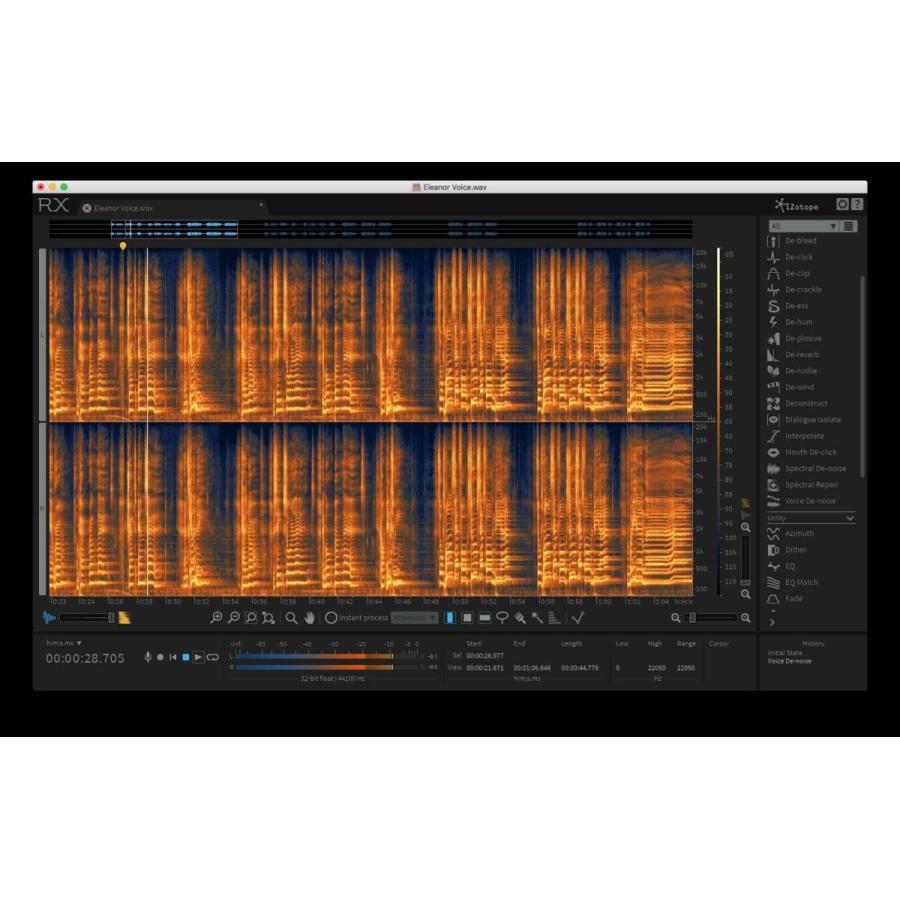The height and width of the screenshot is (900, 900).
Task: Open the De-click module
Action: coord(790,257)
